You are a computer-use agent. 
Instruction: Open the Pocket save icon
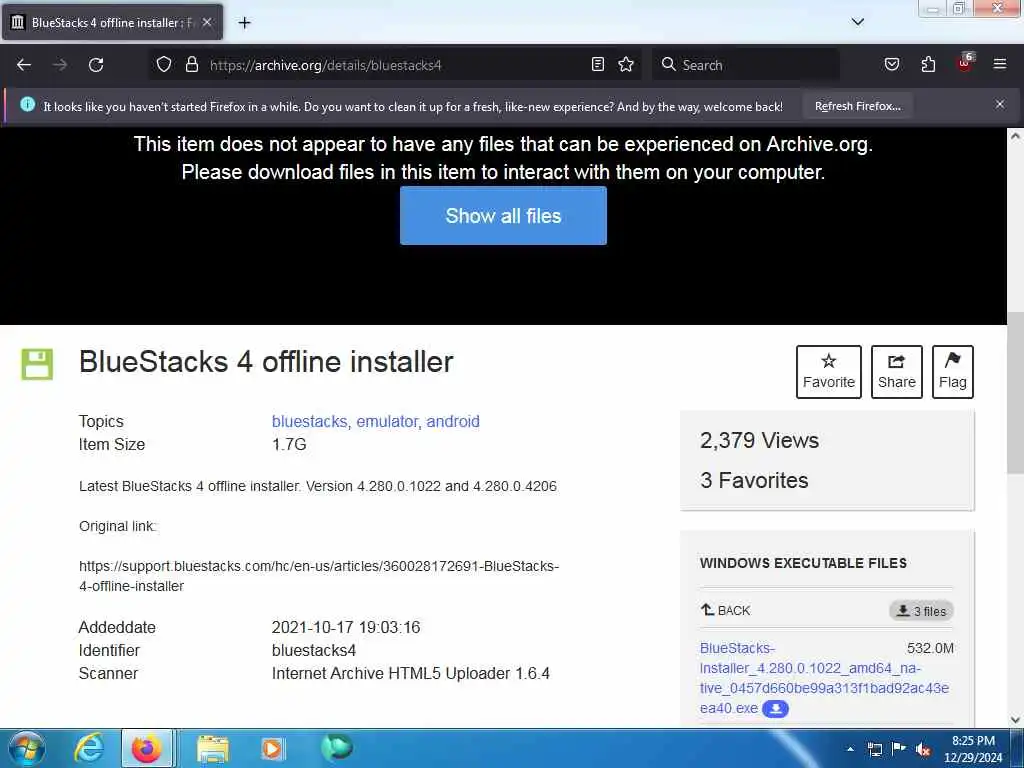pyautogui.click(x=892, y=64)
